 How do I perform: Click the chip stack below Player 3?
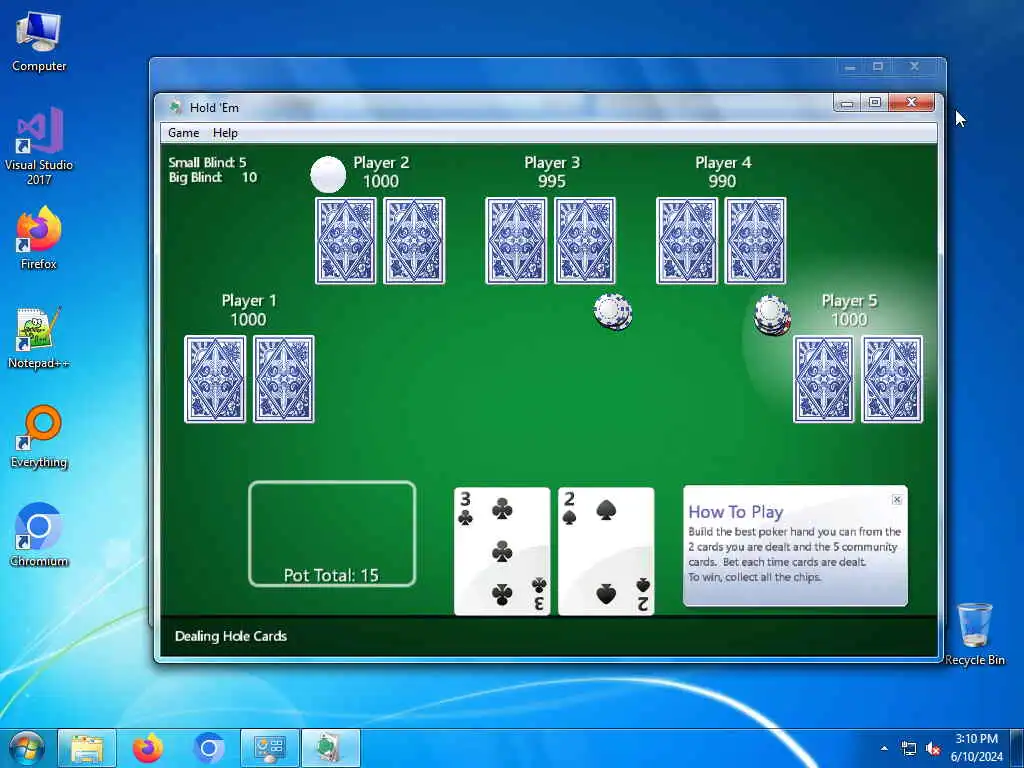pyautogui.click(x=613, y=312)
